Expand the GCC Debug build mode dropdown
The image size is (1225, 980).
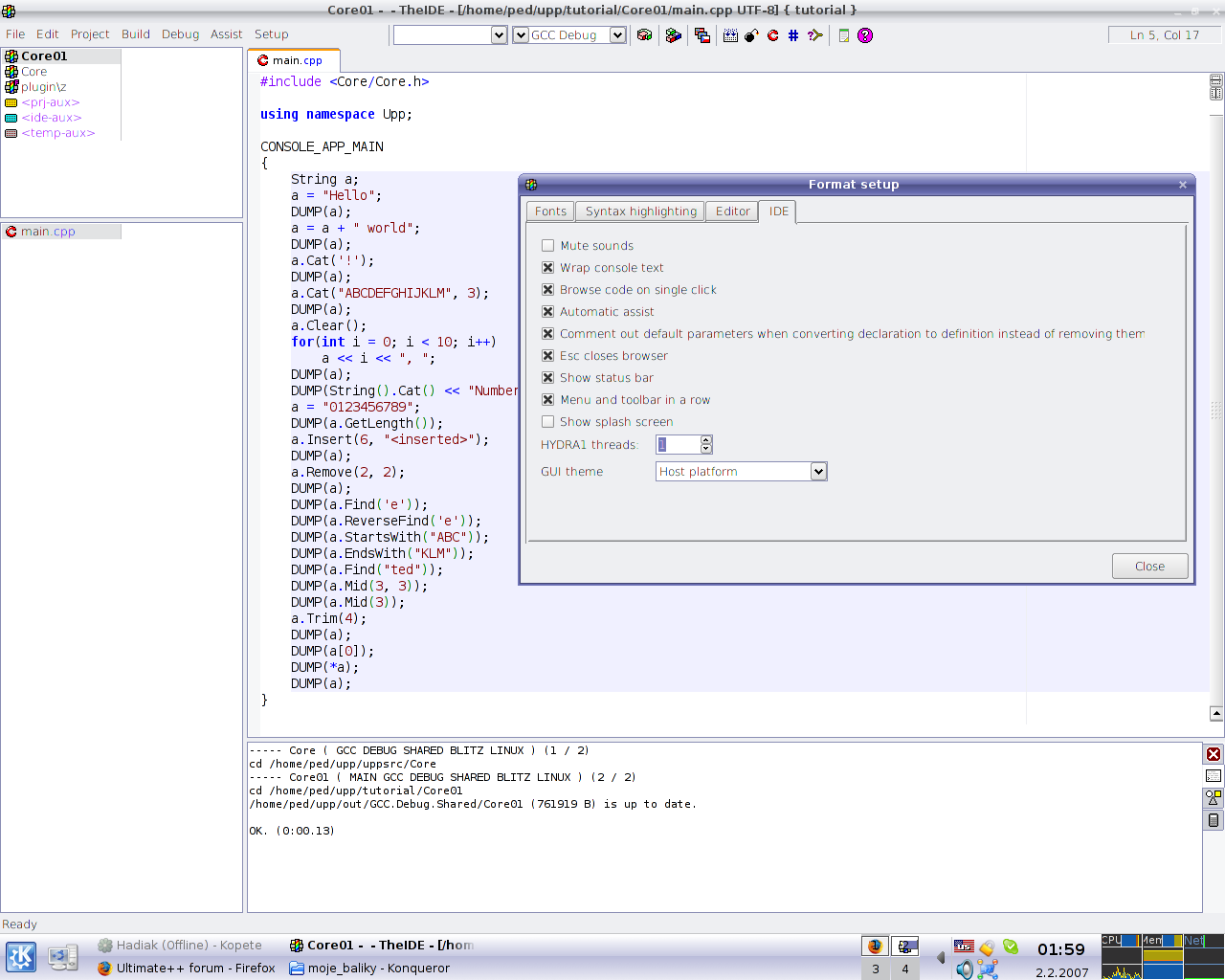click(x=617, y=35)
